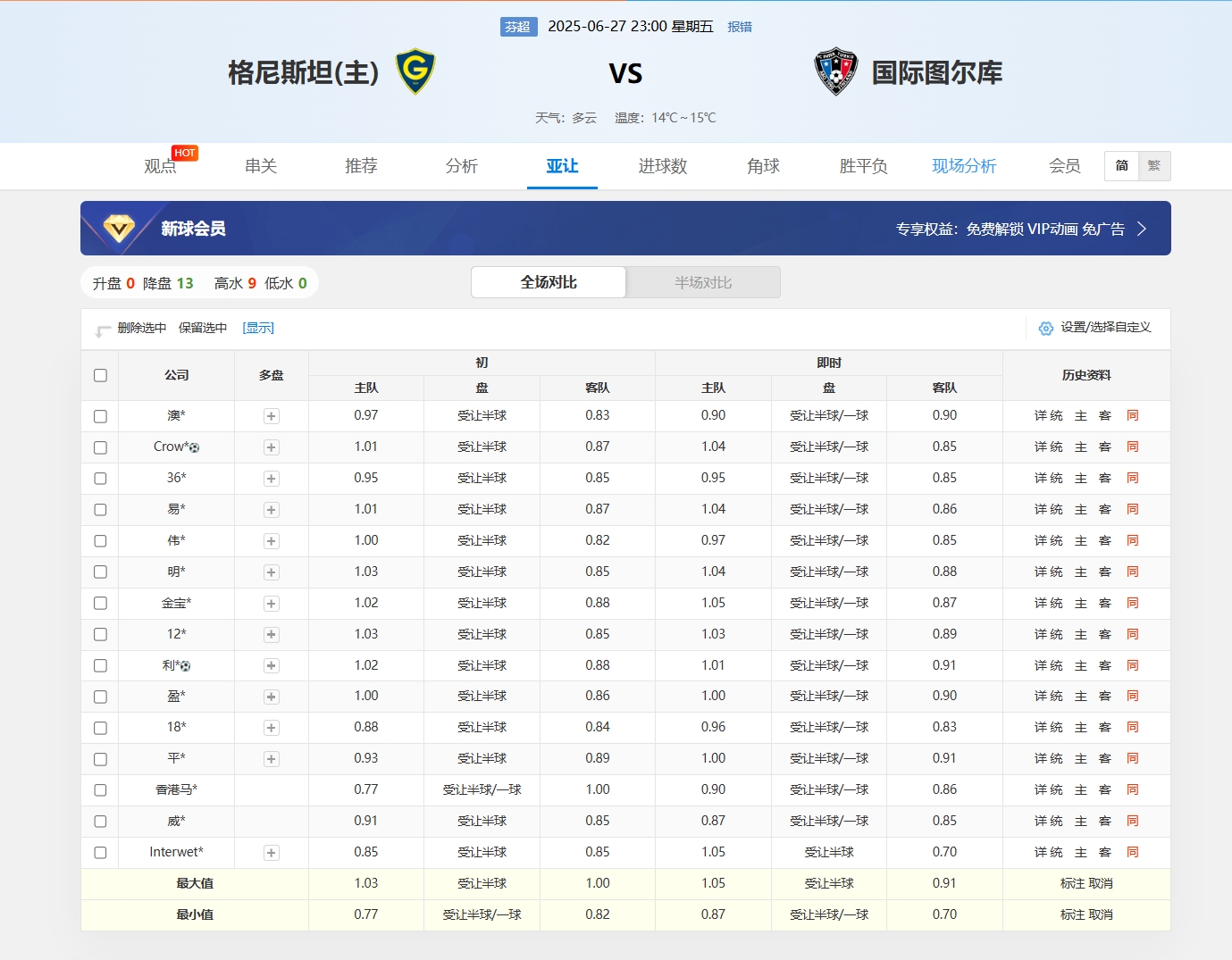Screen dimensions: 1232x960
Task: Check the box for the 易* row
Action: point(100,510)
